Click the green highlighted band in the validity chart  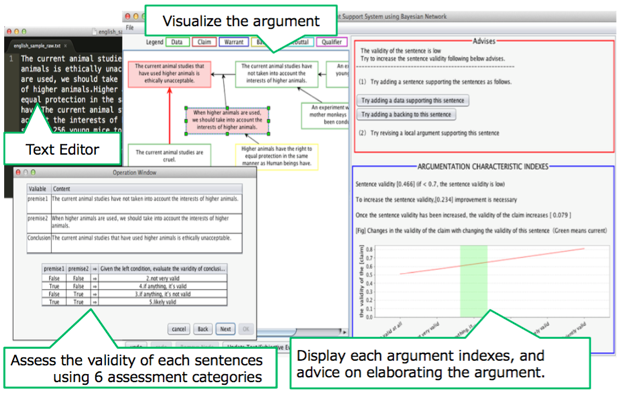(x=474, y=281)
